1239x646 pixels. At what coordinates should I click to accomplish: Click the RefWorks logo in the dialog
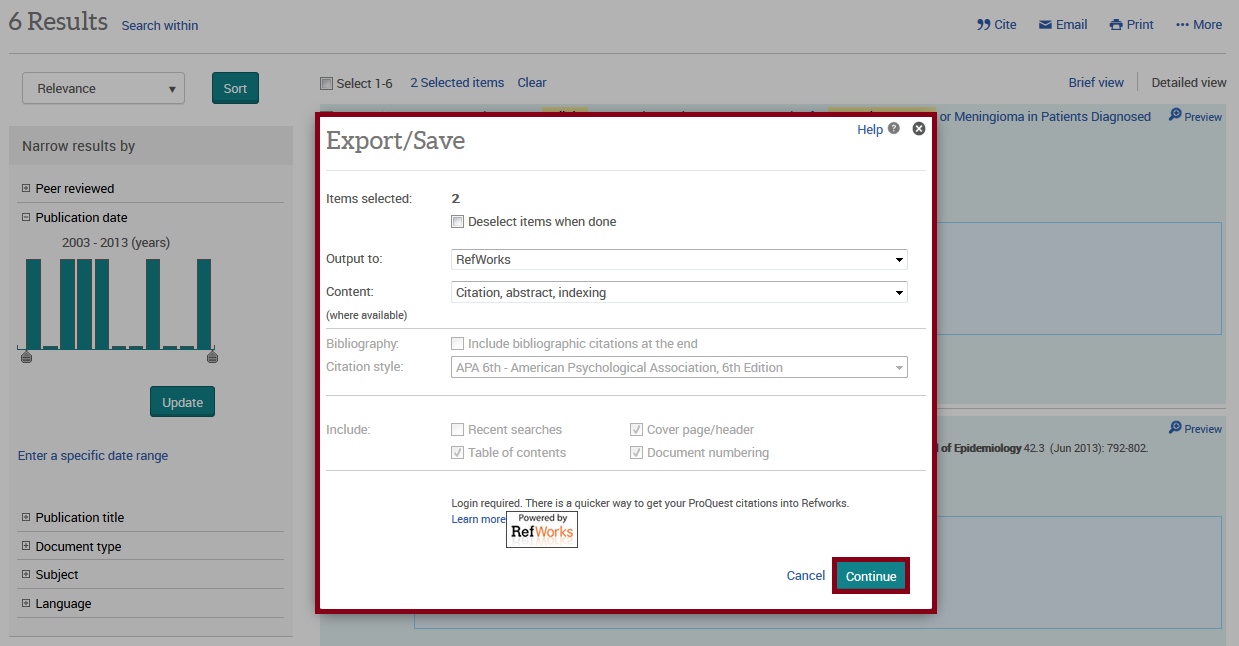541,529
